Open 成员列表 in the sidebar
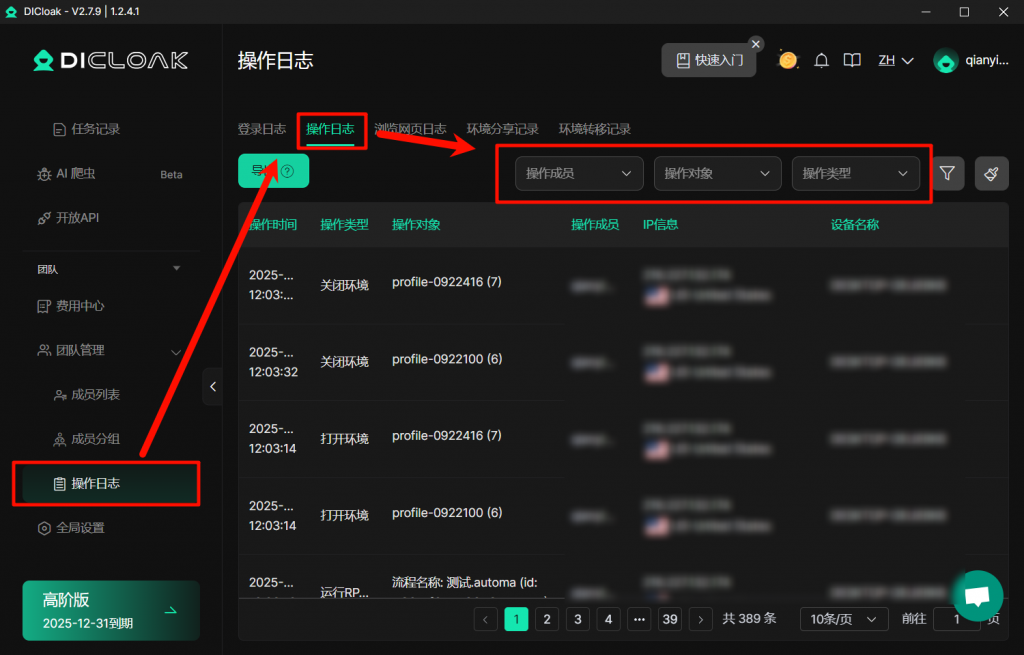1024x655 pixels. click(95, 395)
